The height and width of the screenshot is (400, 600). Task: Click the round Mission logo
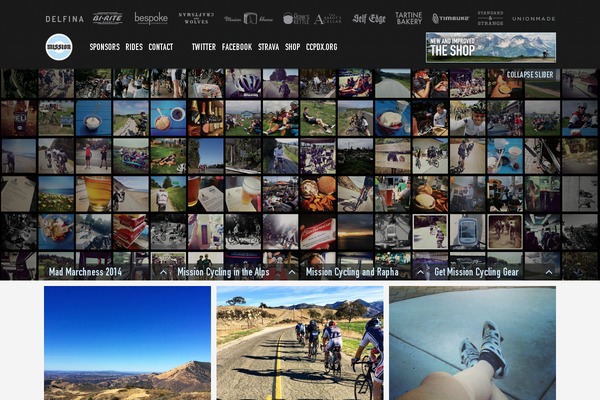pos(59,47)
